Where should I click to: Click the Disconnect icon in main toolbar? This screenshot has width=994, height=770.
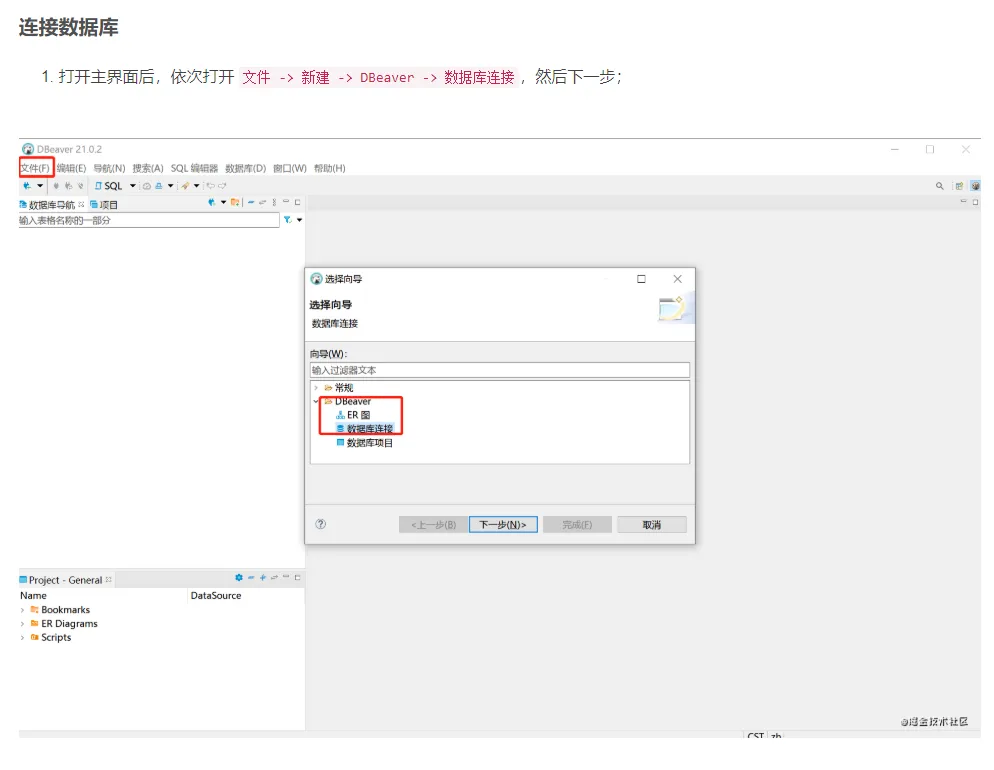click(81, 186)
